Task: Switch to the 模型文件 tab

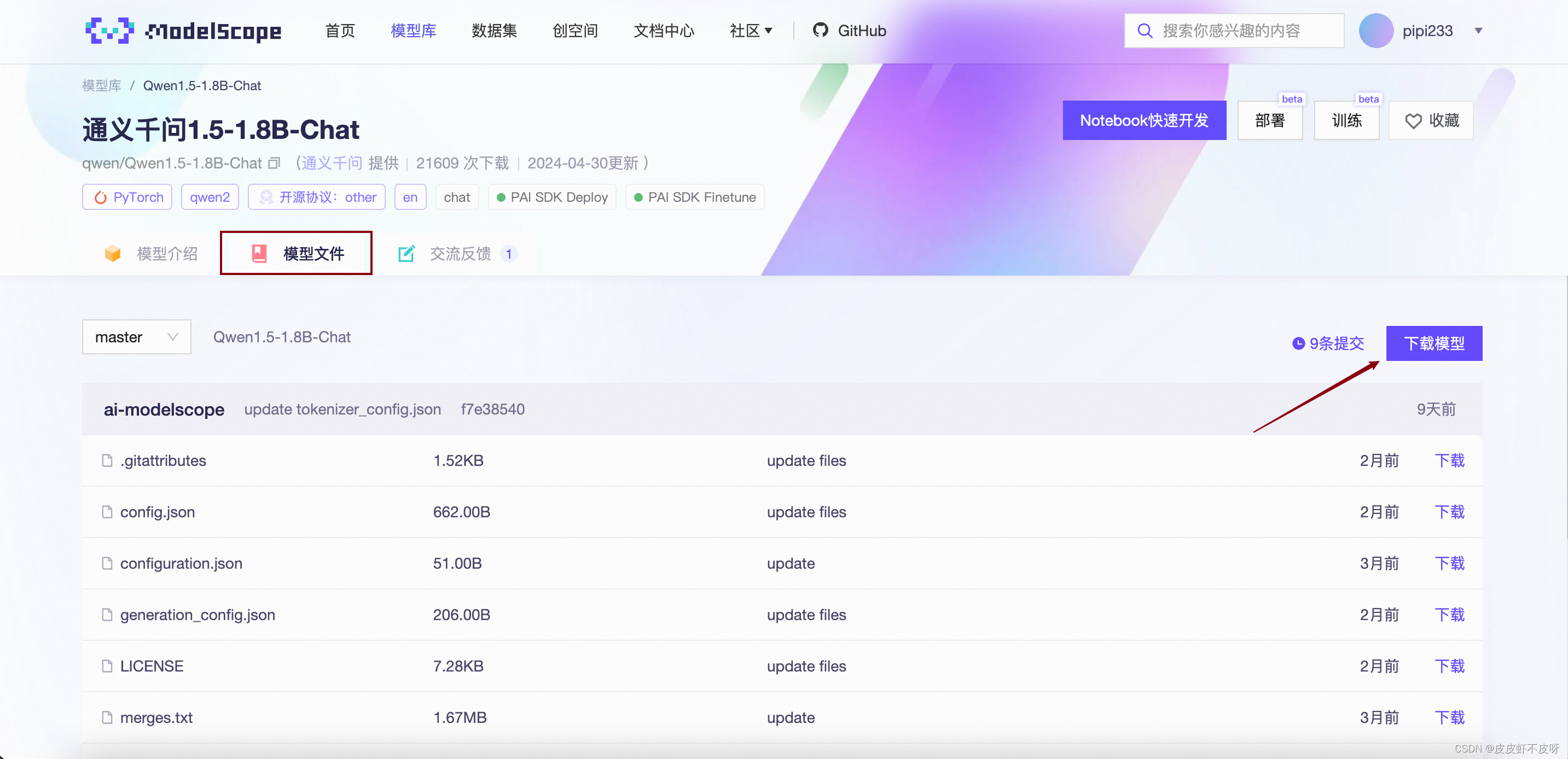Action: click(296, 253)
